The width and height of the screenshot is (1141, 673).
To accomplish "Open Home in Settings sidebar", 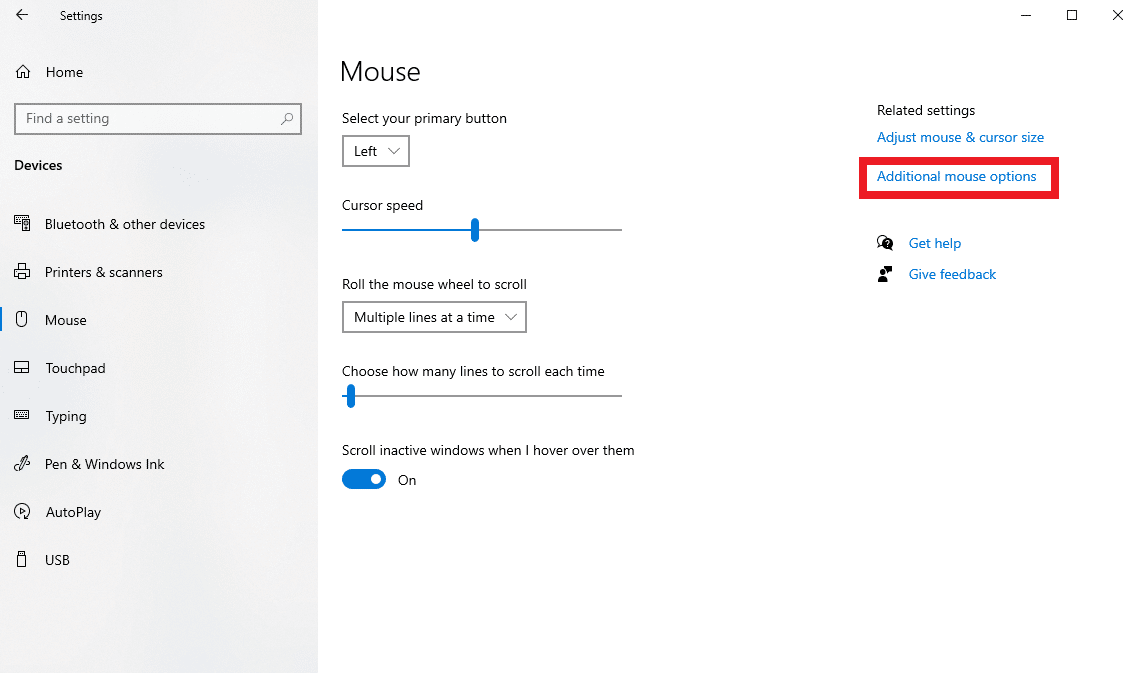I will [x=64, y=72].
